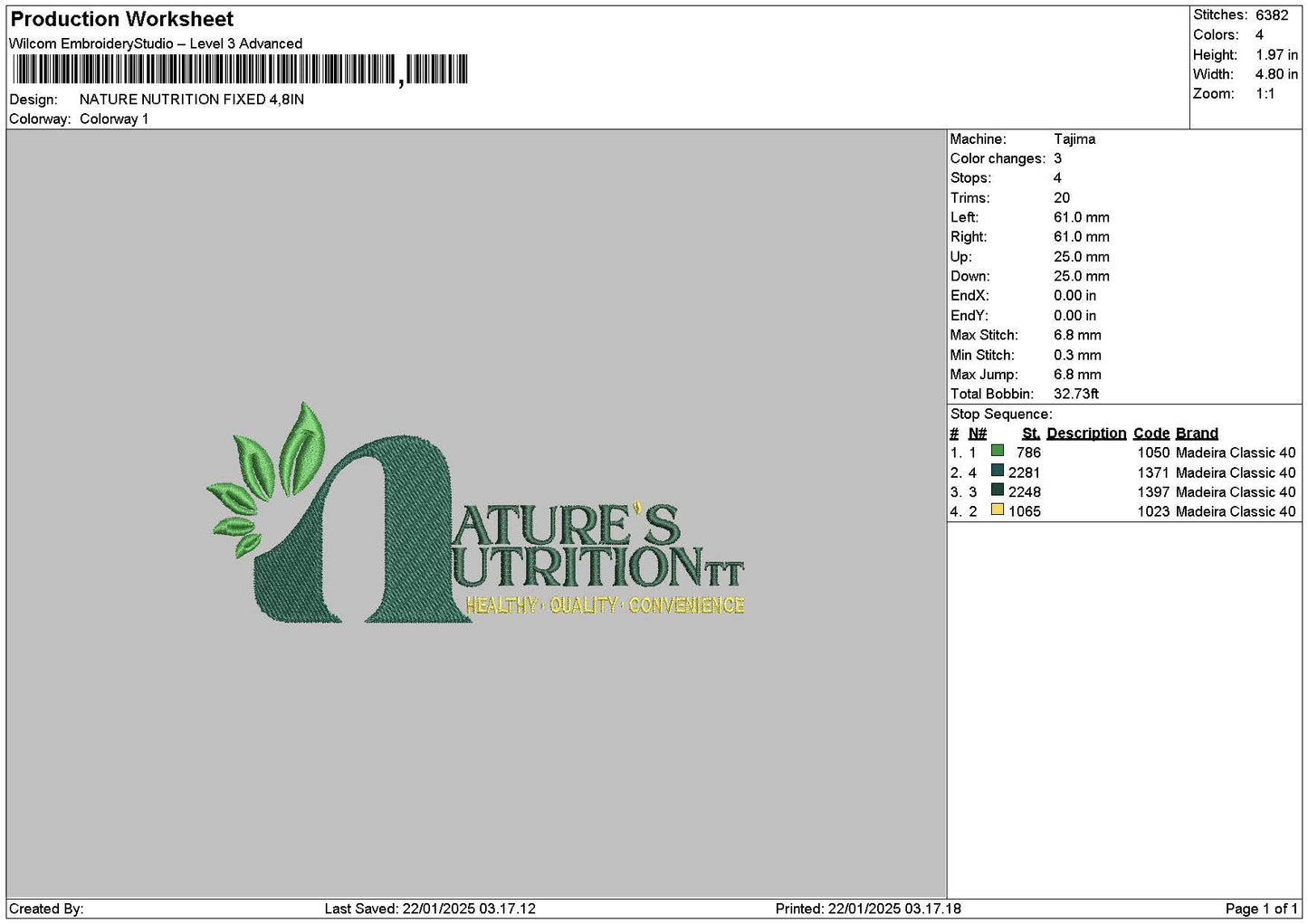
Task: Click the Up value '25.0 mm'
Action: 1082,257
